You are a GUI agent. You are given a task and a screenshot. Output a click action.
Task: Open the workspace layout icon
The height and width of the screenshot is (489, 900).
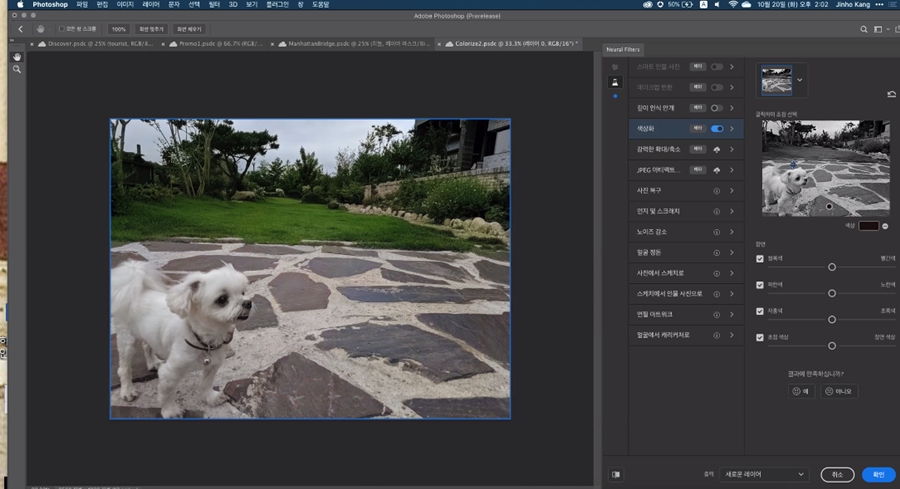(x=878, y=29)
